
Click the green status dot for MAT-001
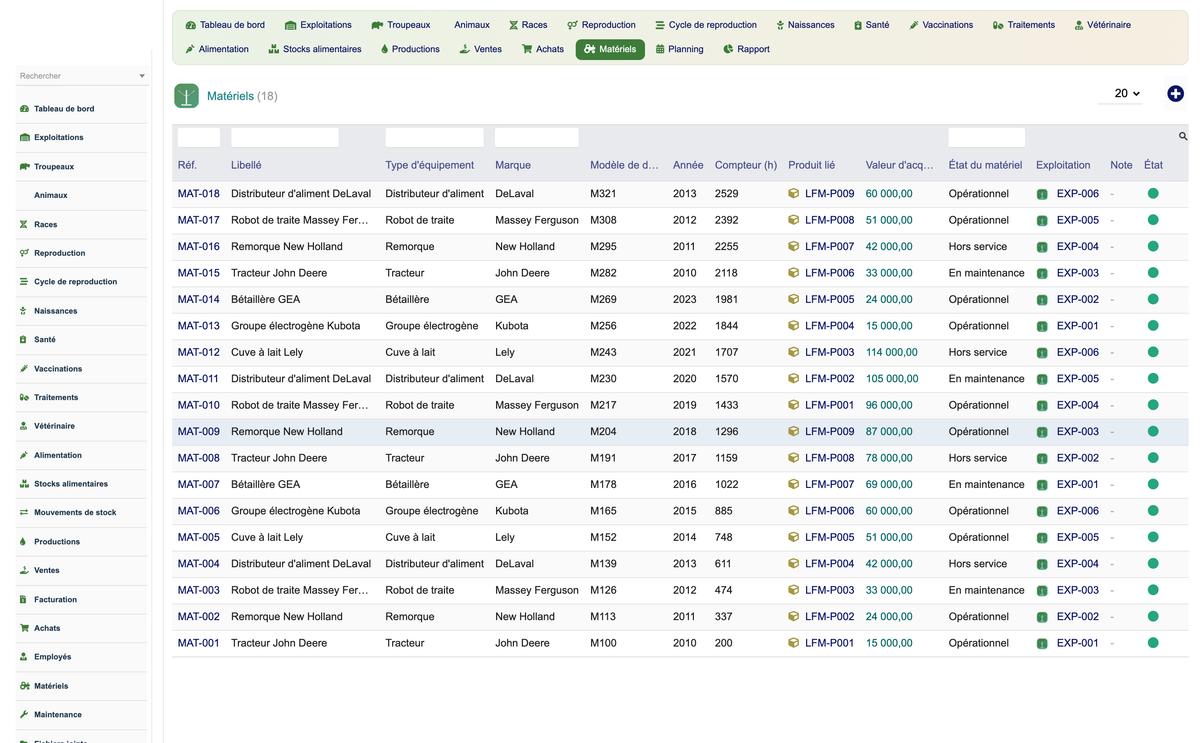coord(1153,643)
